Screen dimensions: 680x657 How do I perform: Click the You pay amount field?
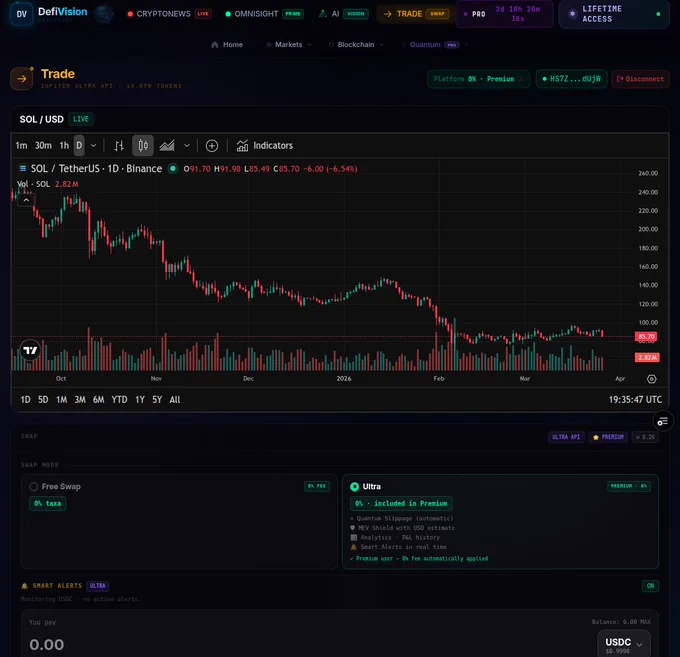point(47,644)
